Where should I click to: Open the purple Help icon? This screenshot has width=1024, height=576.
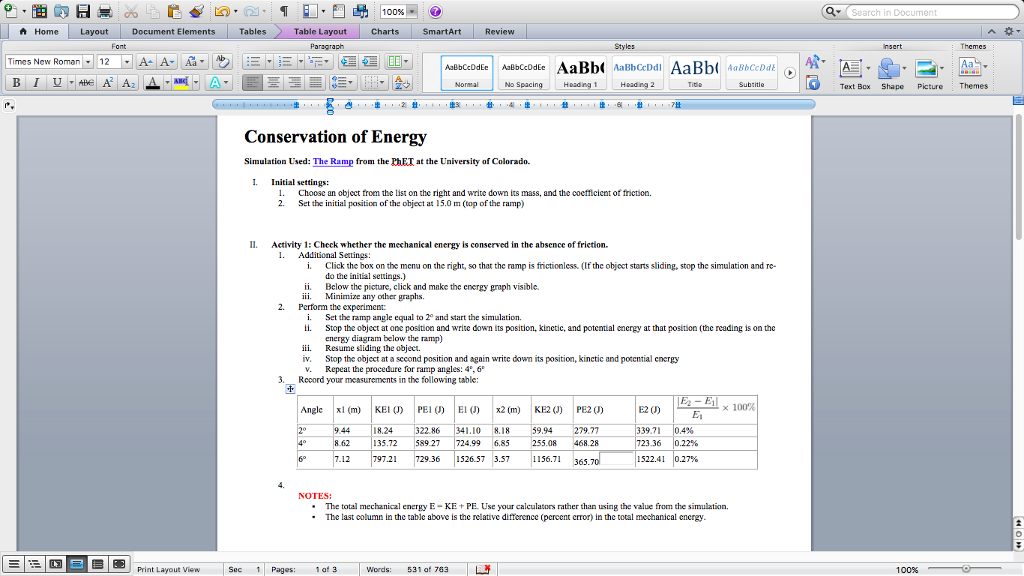pos(435,12)
